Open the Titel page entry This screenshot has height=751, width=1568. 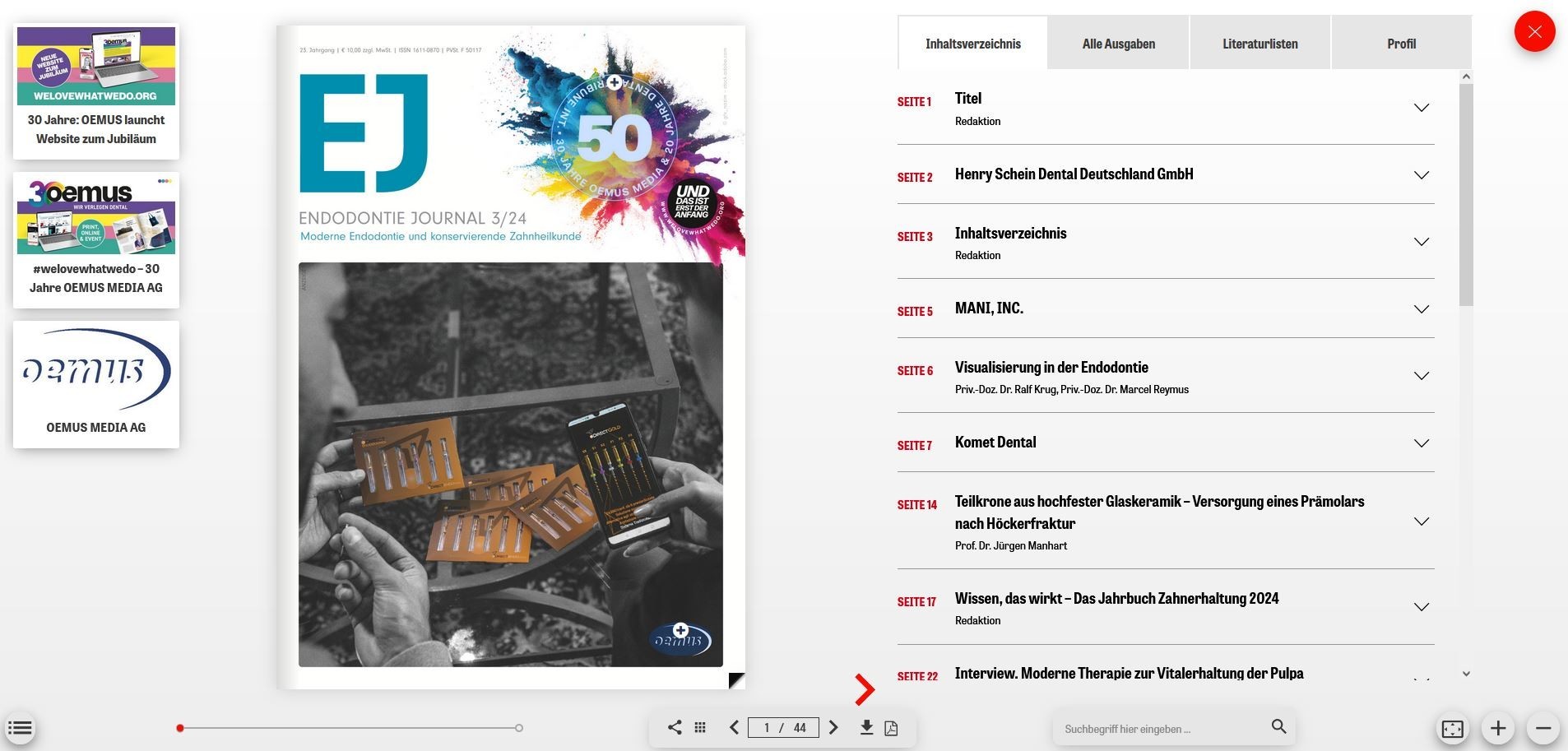[967, 99]
